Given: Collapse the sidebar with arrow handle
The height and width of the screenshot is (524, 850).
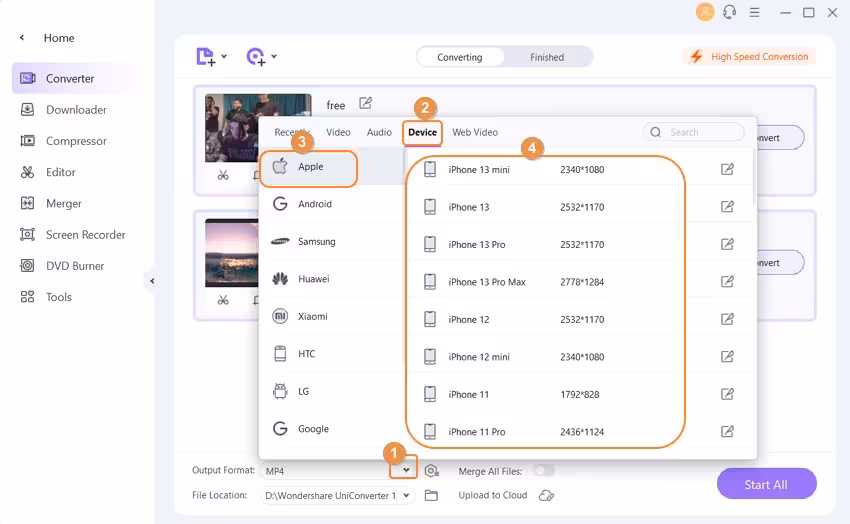Looking at the screenshot, I should 152,281.
